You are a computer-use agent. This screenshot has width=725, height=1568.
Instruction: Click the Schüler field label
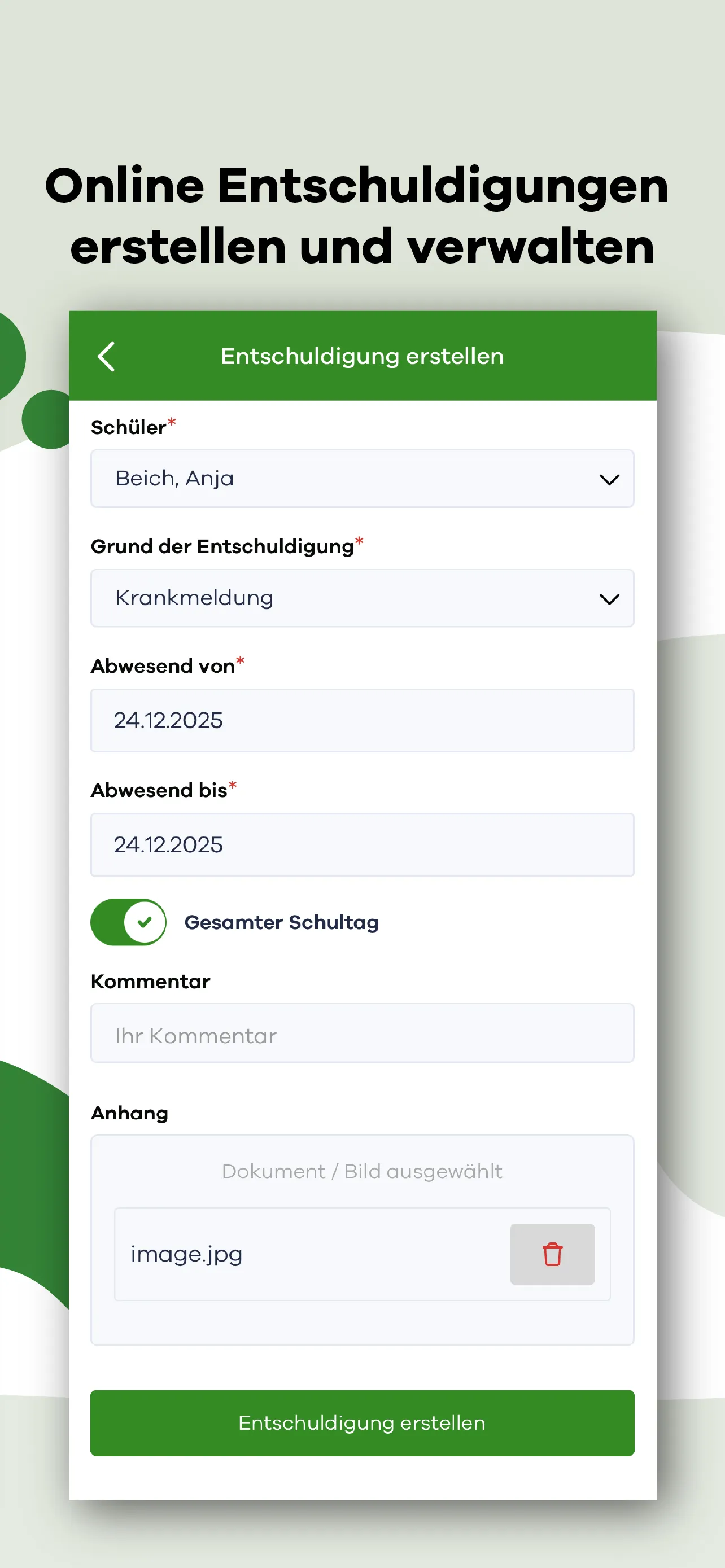[x=130, y=427]
